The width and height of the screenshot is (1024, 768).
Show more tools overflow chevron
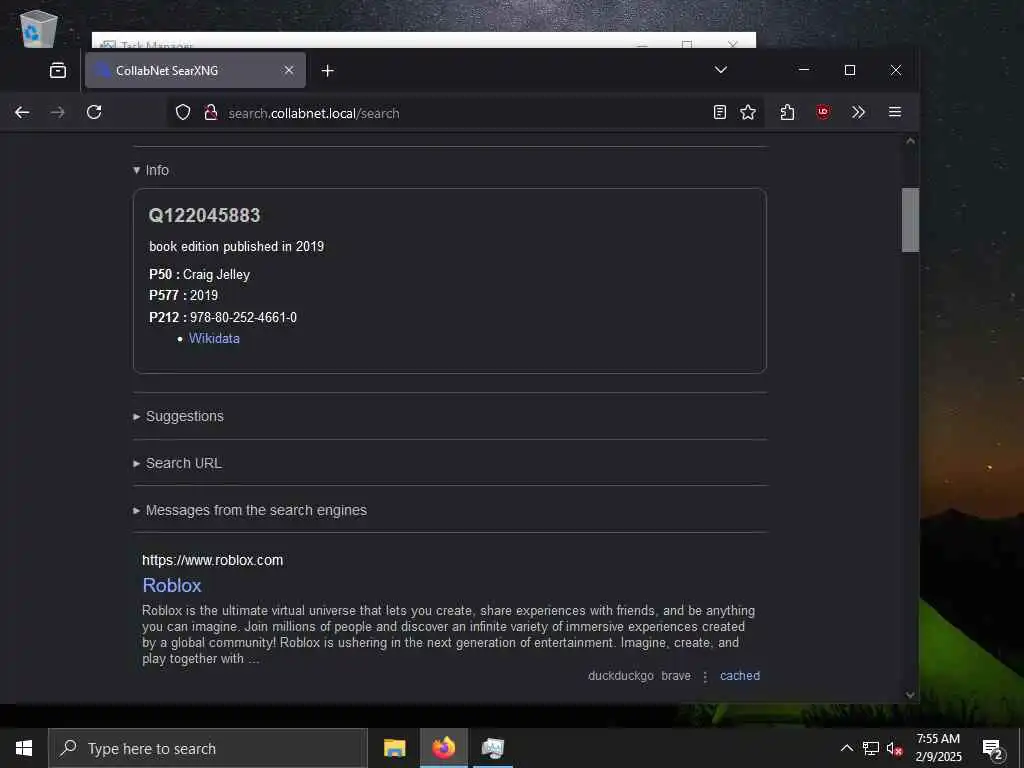click(x=858, y=112)
